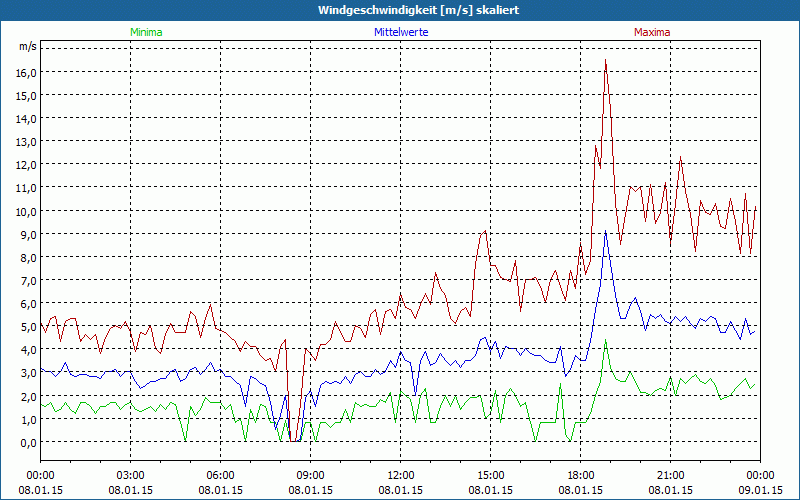This screenshot has width=800, height=500.
Task: Click the 10,0 y-axis value
Action: coord(26,211)
